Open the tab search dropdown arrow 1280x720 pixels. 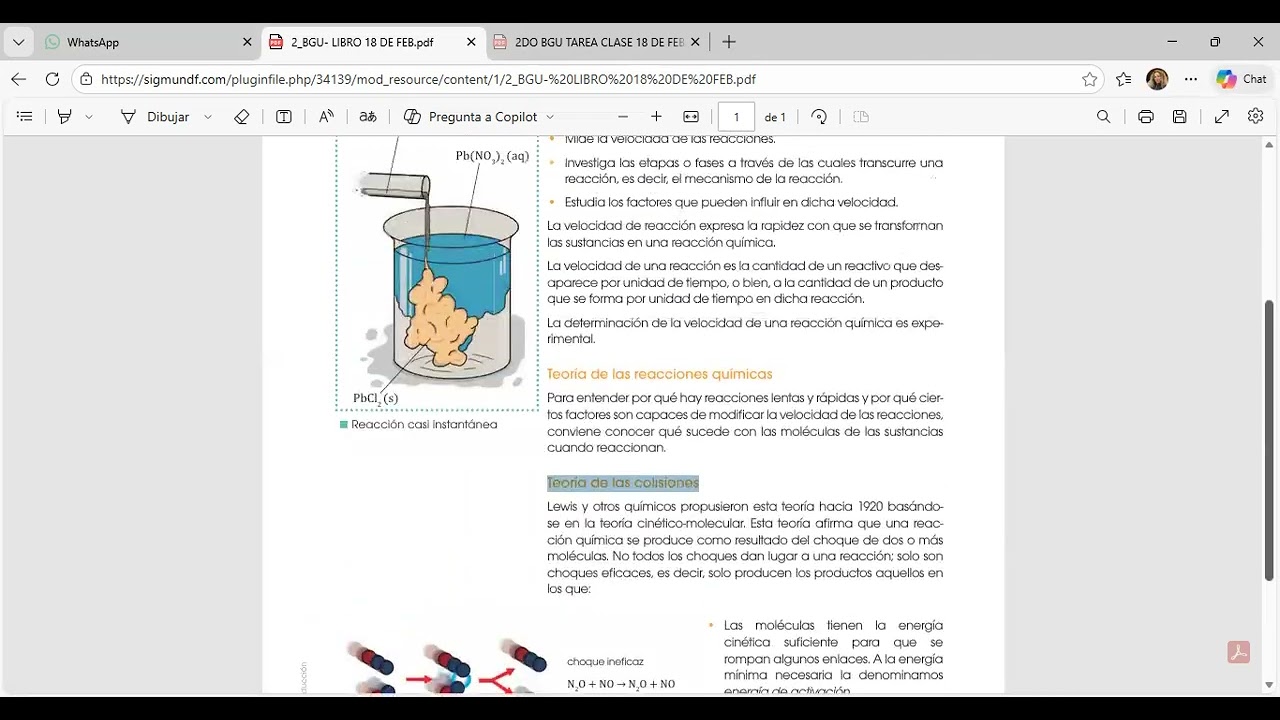(x=18, y=42)
